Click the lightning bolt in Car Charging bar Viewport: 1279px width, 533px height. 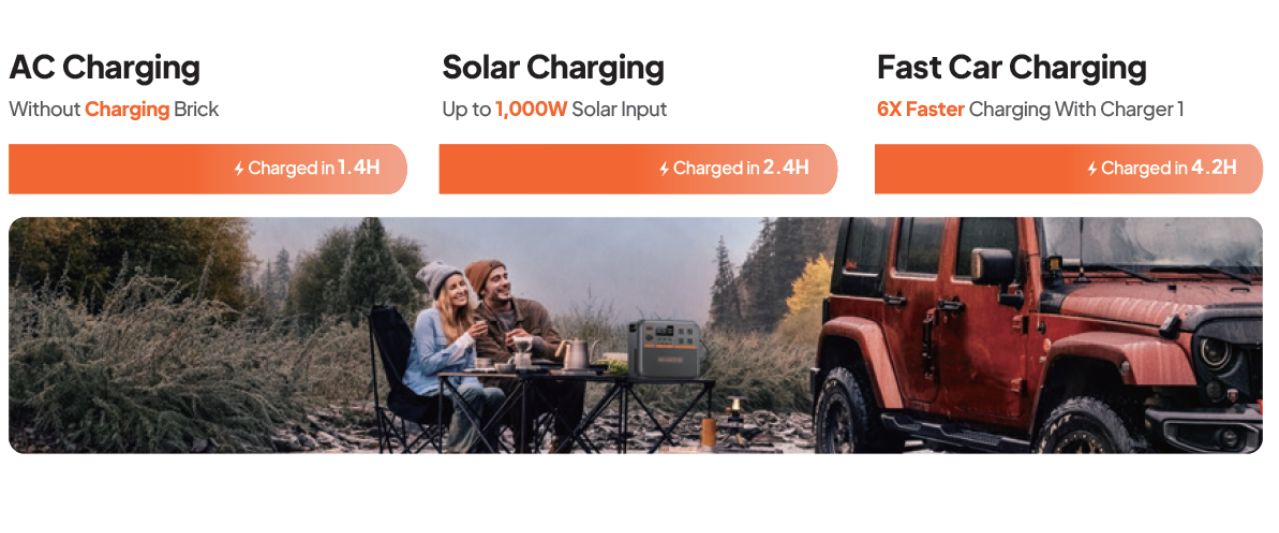(x=1092, y=169)
